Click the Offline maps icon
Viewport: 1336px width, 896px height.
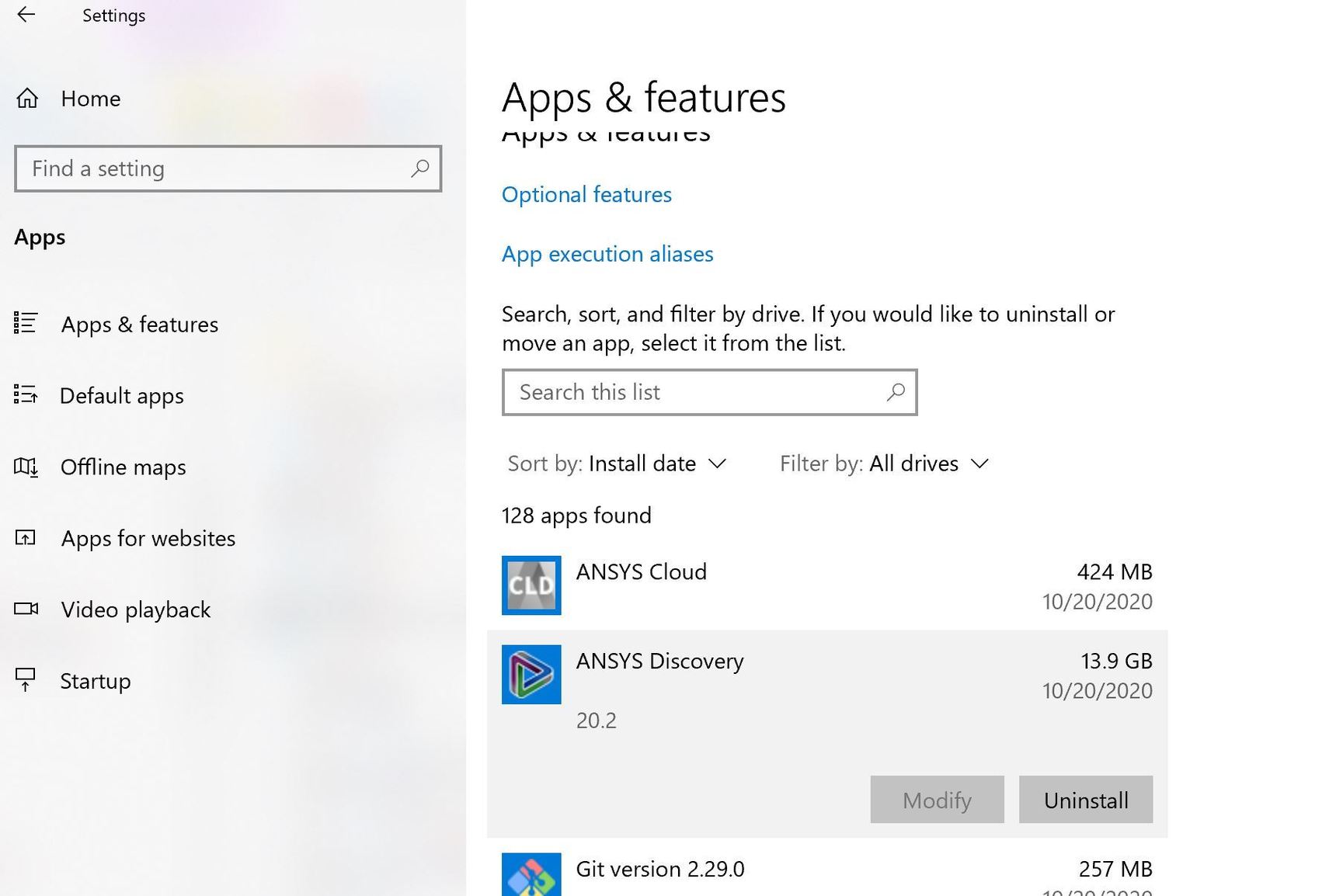pos(26,467)
